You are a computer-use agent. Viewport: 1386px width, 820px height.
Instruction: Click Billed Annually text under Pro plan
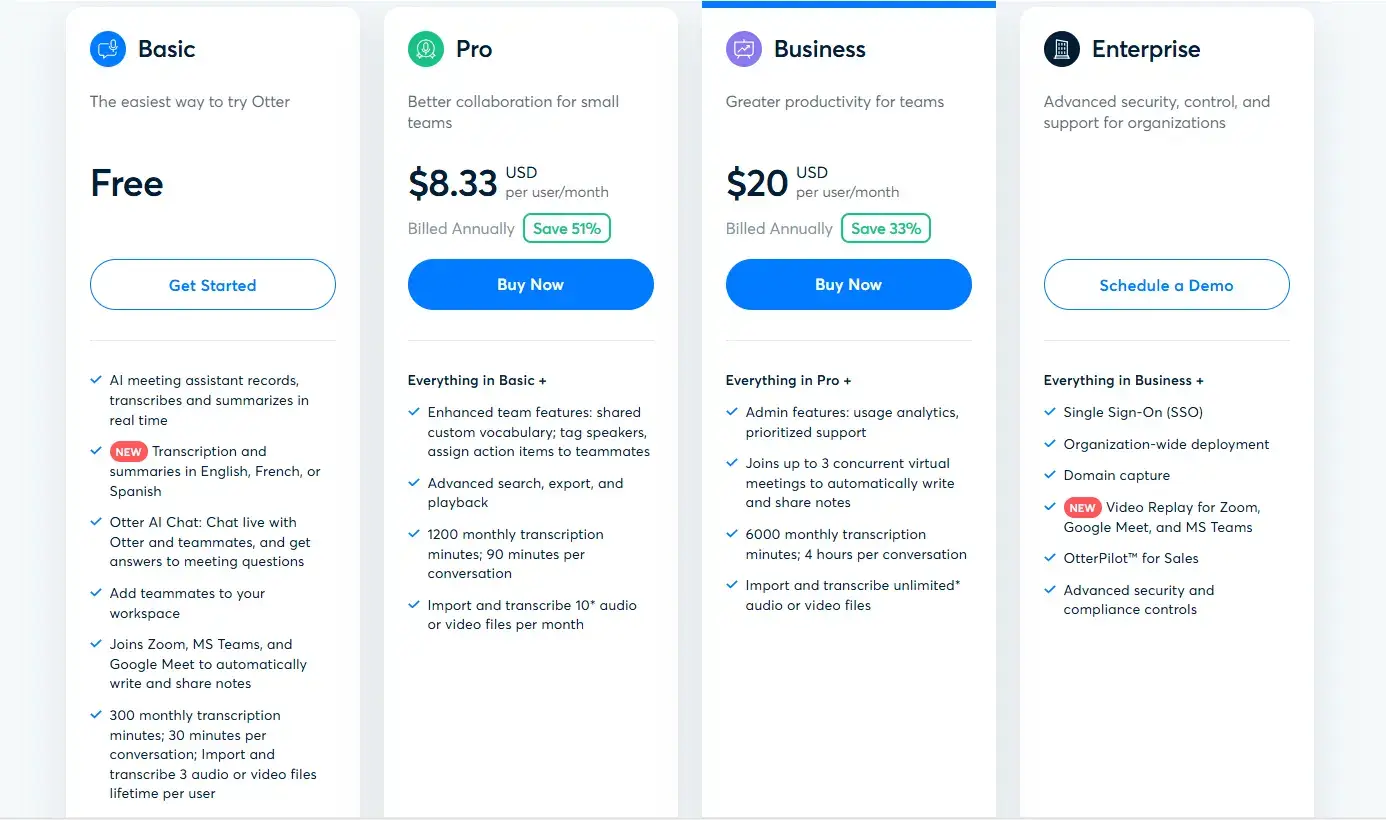pos(461,228)
